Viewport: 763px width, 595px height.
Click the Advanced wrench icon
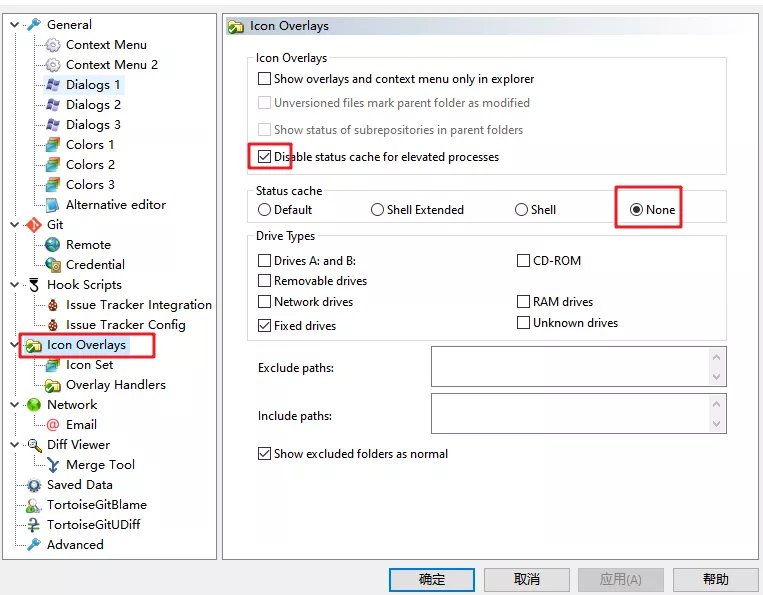click(x=34, y=545)
